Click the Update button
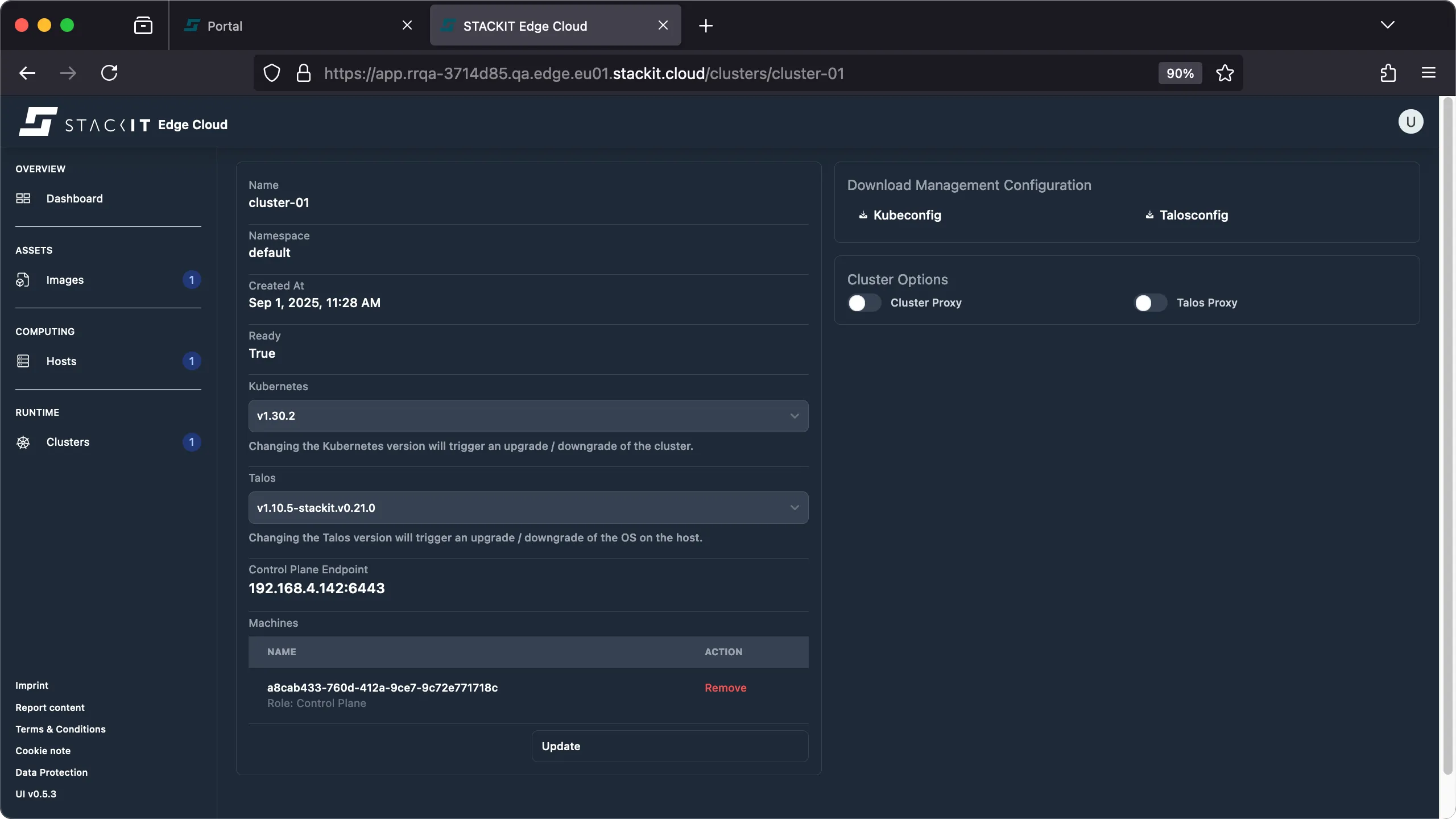Viewport: 1456px width, 819px height. coord(669,746)
